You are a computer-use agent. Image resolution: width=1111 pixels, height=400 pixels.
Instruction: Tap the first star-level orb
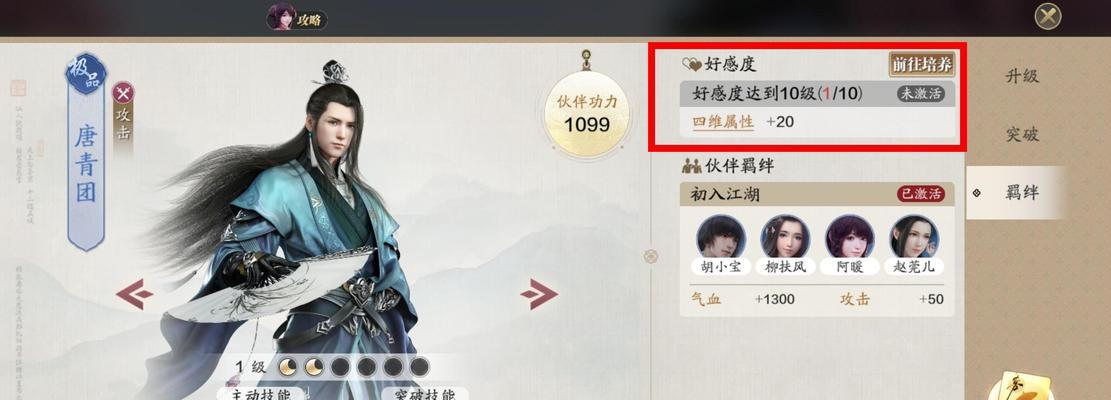point(288,367)
